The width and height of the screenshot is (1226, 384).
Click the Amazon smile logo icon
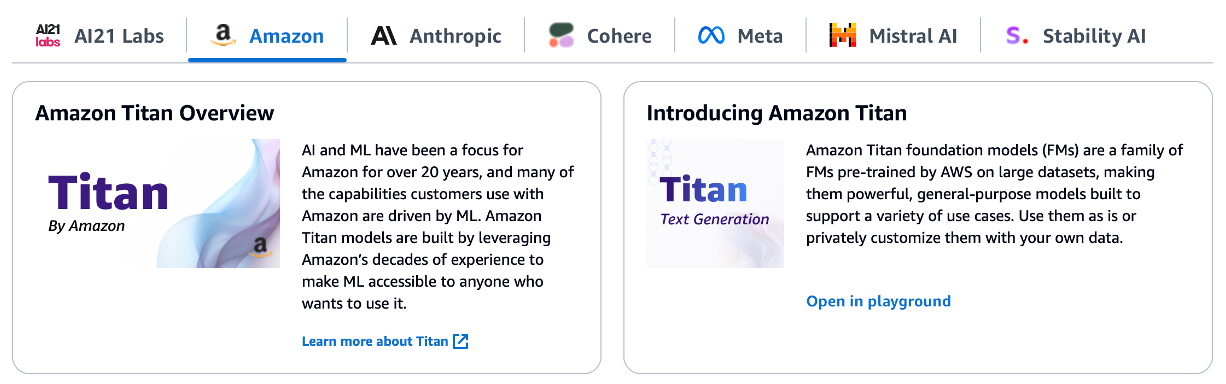coord(223,36)
